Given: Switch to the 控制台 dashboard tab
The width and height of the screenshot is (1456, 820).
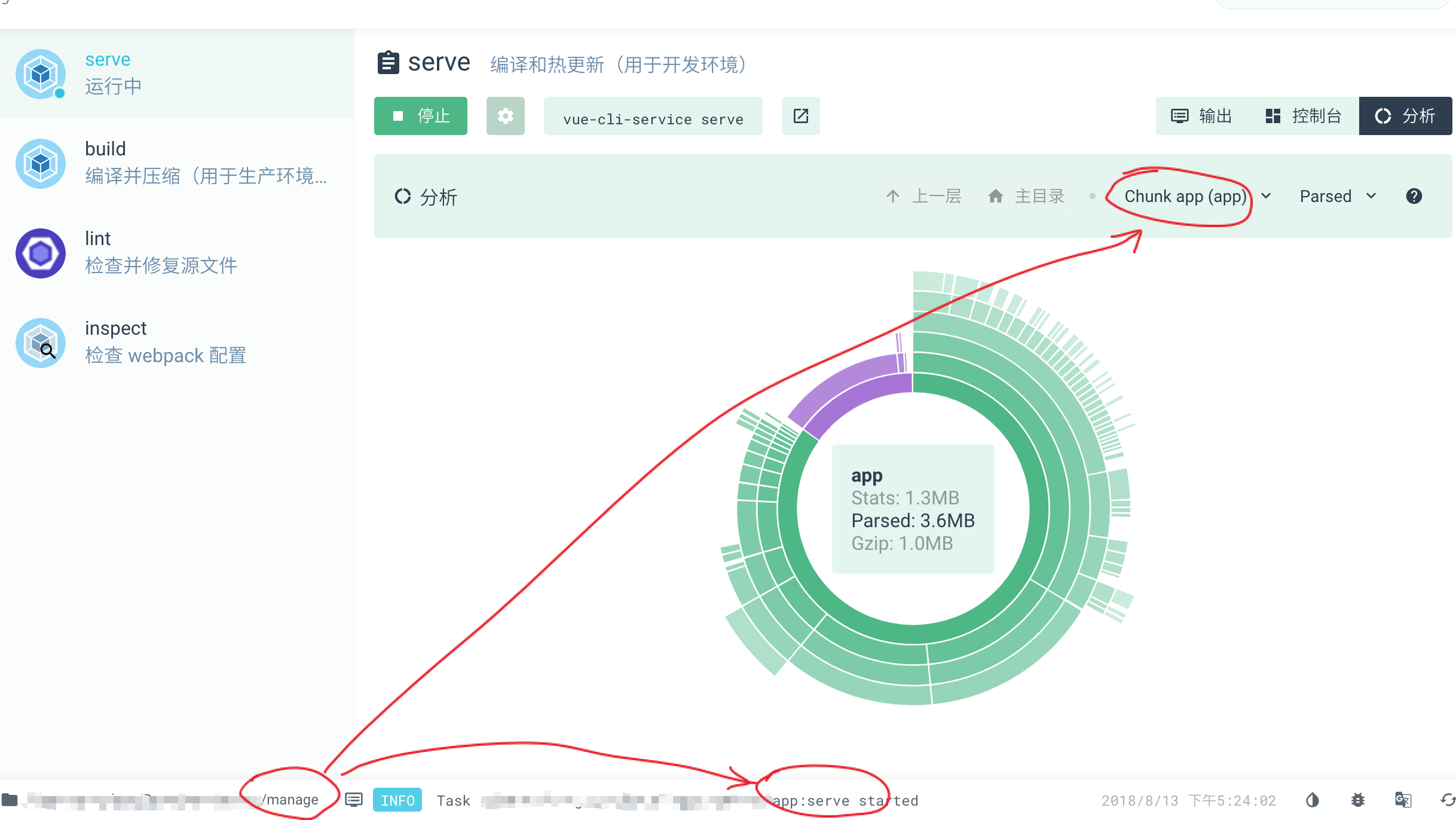Looking at the screenshot, I should tap(1303, 116).
